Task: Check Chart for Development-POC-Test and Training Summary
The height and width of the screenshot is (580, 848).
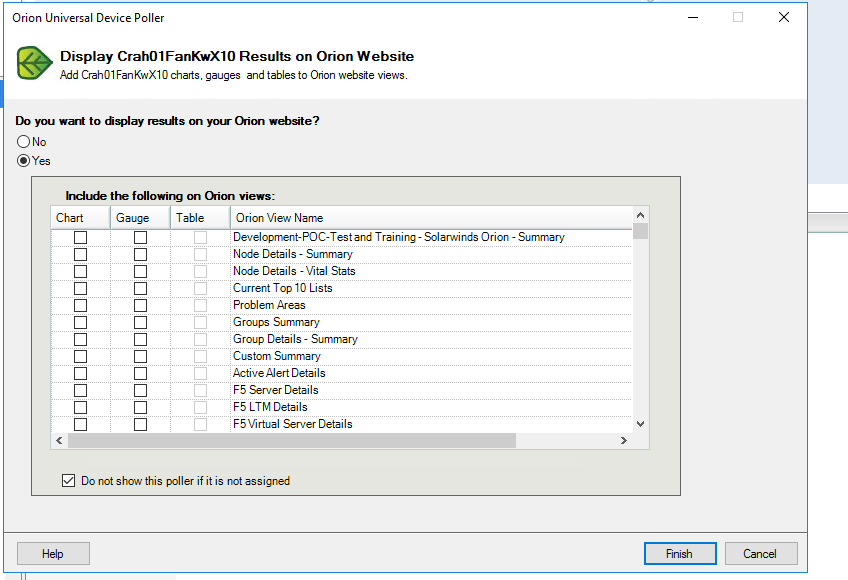Action: [x=81, y=238]
